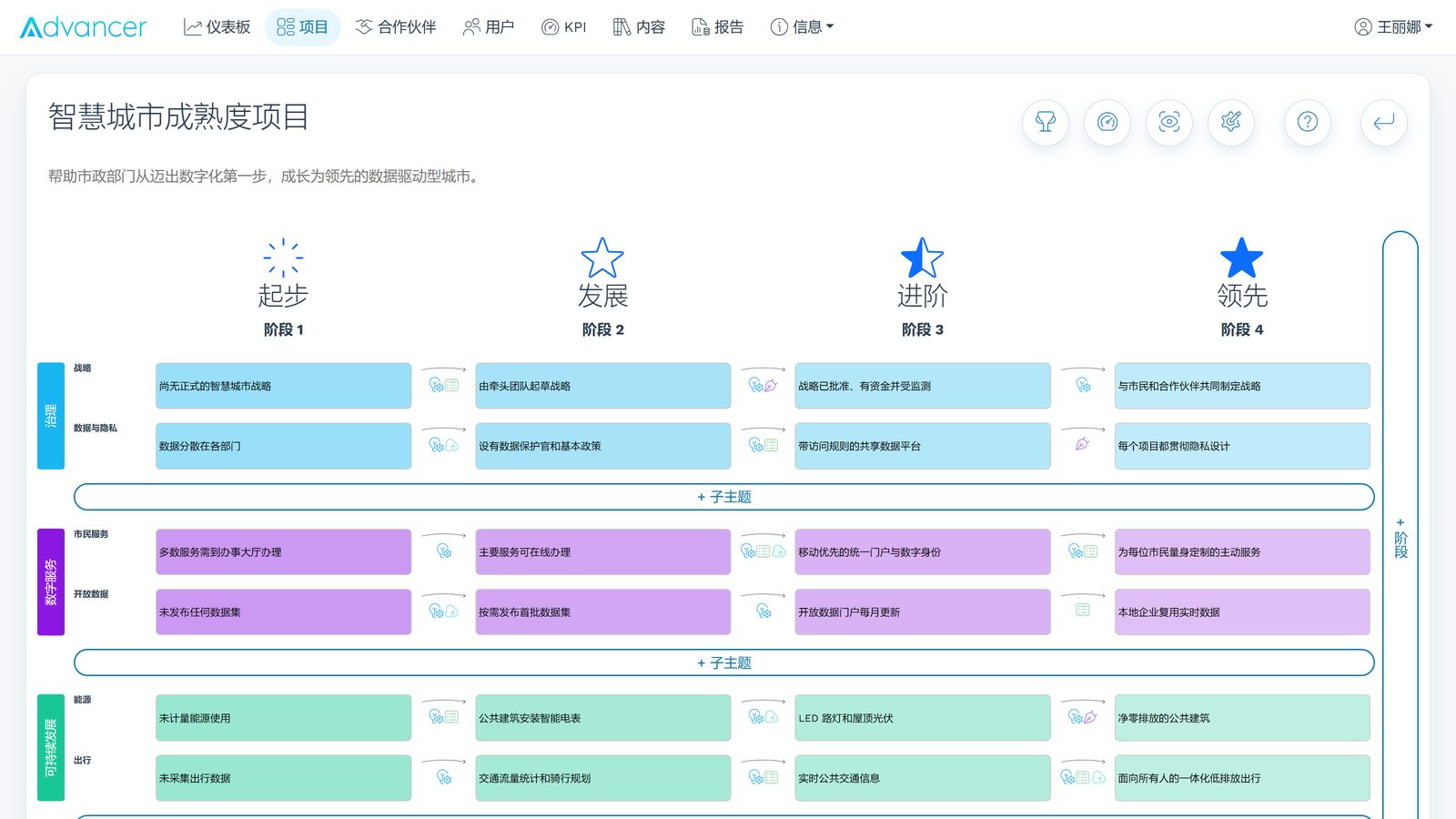1456x819 pixels.
Task: Open the gear-and-pencil edit settings
Action: 1231,122
